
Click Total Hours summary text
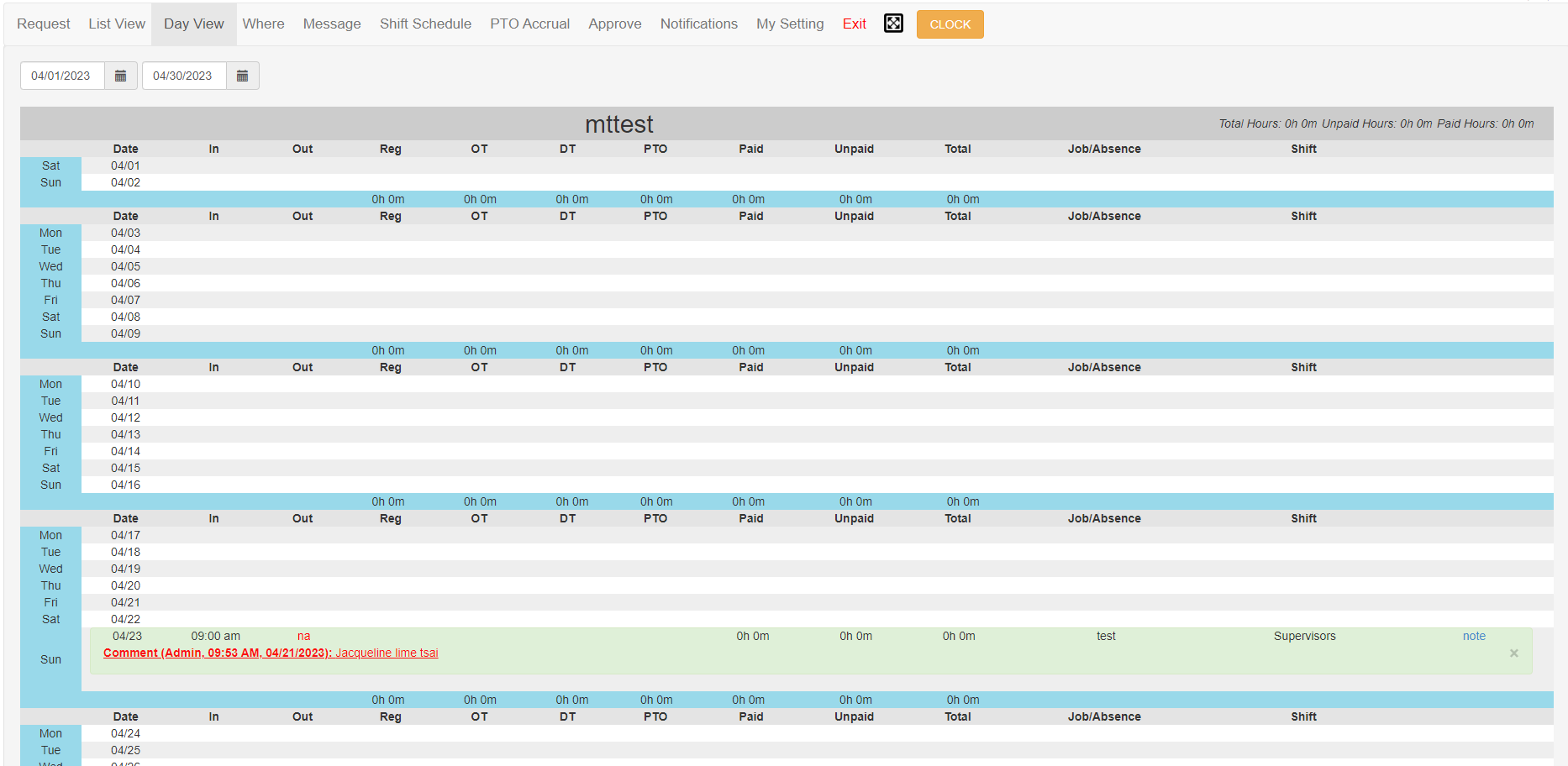[1268, 123]
